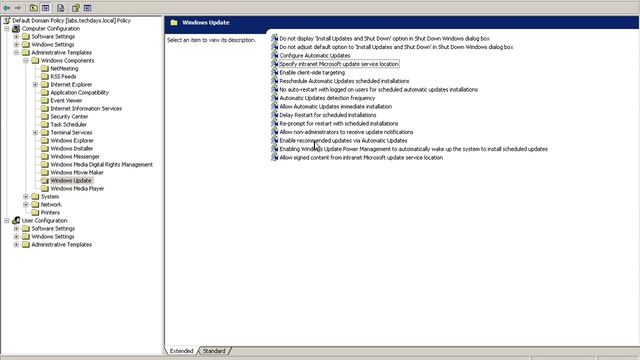The width and height of the screenshot is (640, 360).
Task: Click the Forward arrow toolbar icon
Action: [x=18, y=8]
